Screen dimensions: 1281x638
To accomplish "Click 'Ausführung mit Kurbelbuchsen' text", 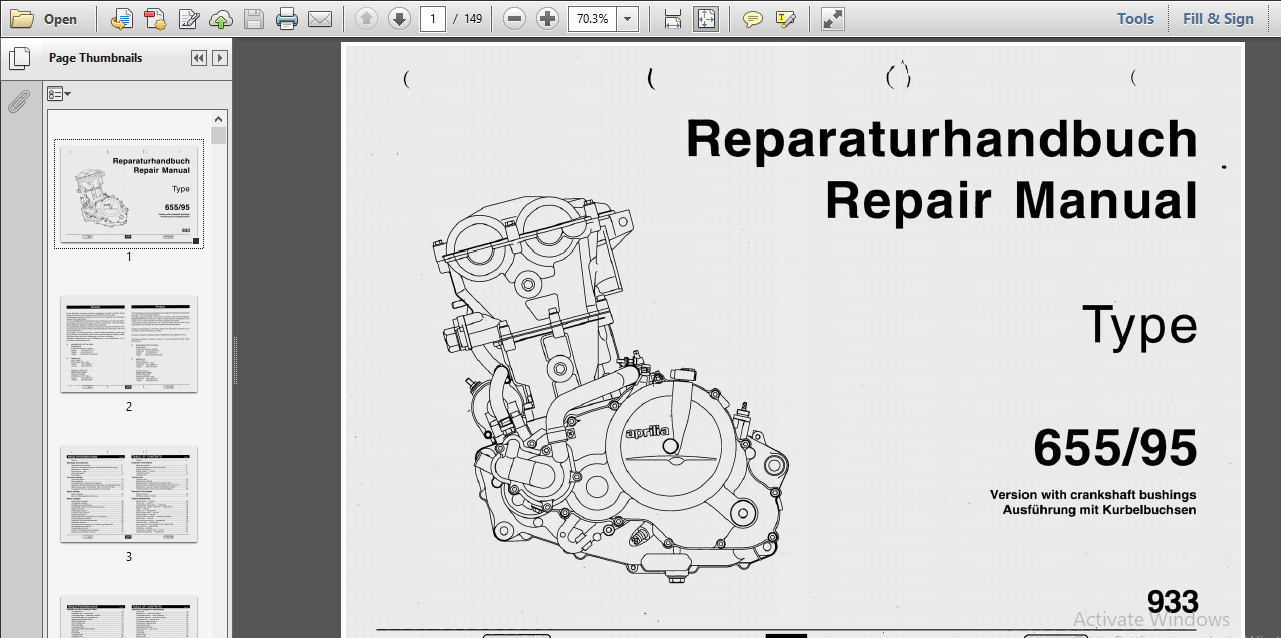I will (1099, 510).
